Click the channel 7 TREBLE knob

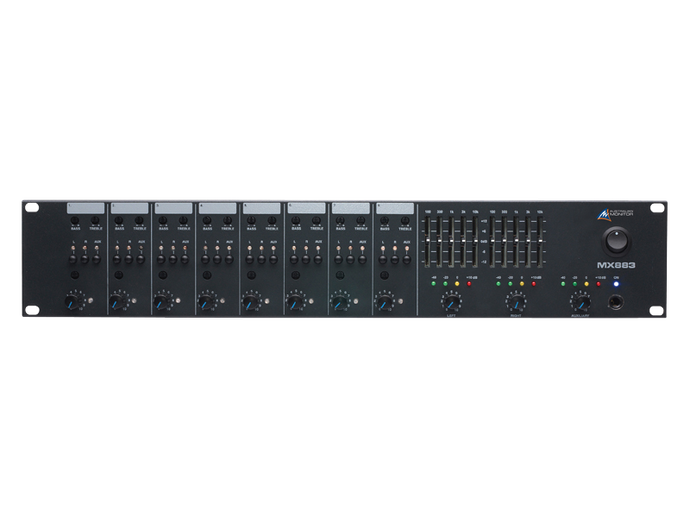point(360,220)
